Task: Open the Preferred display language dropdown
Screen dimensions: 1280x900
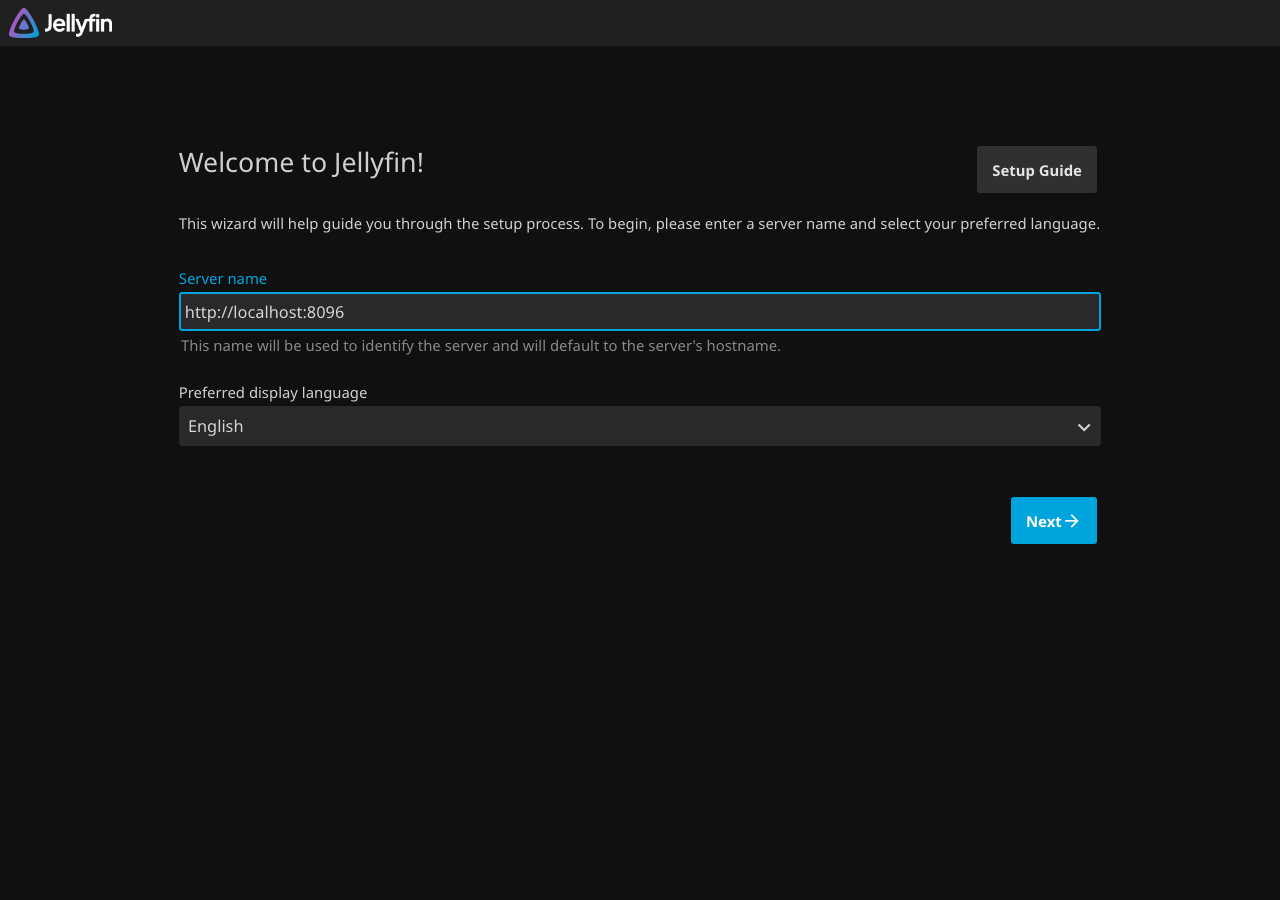Action: click(x=640, y=426)
